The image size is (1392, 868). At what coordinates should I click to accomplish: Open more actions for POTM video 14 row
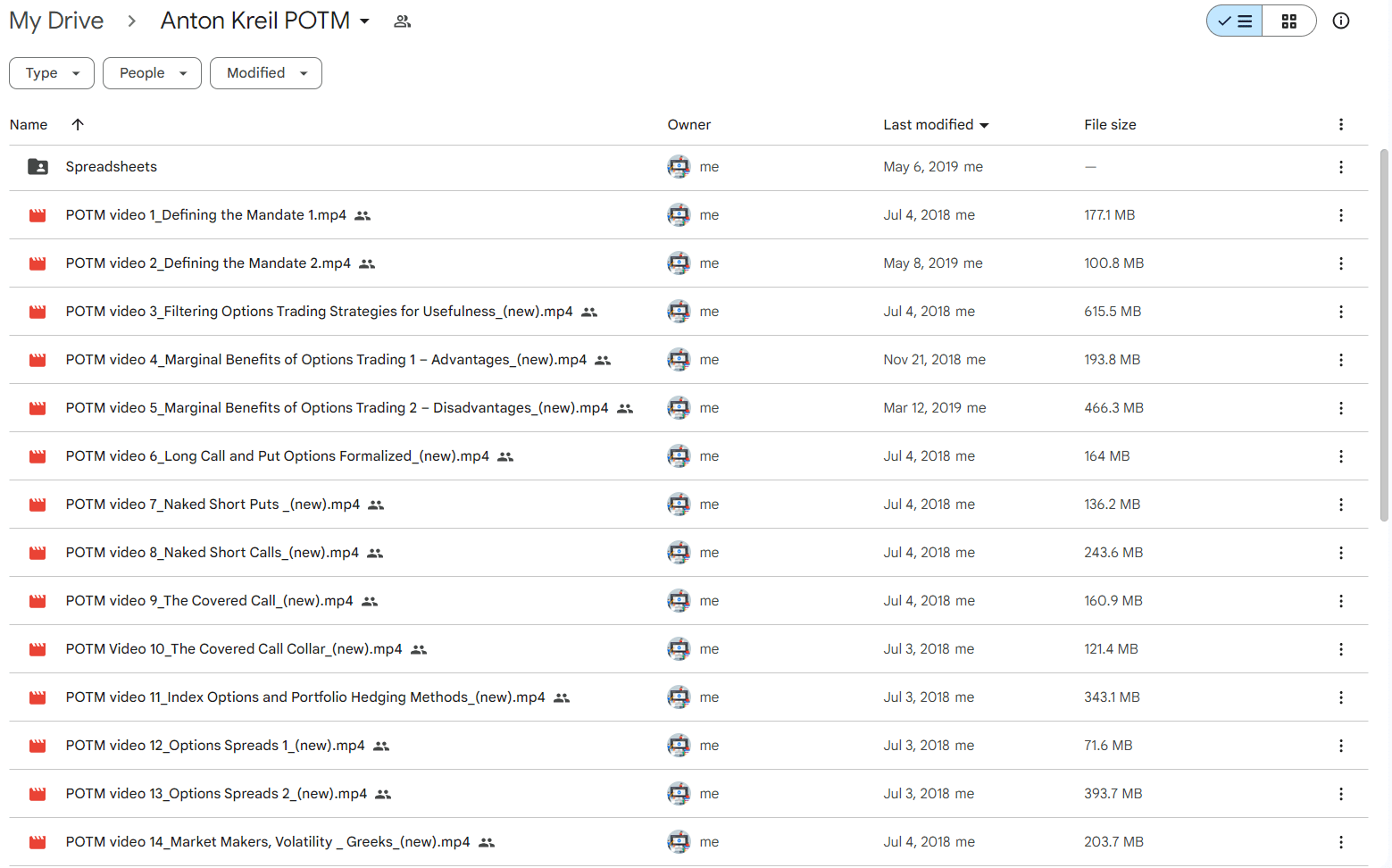point(1340,842)
